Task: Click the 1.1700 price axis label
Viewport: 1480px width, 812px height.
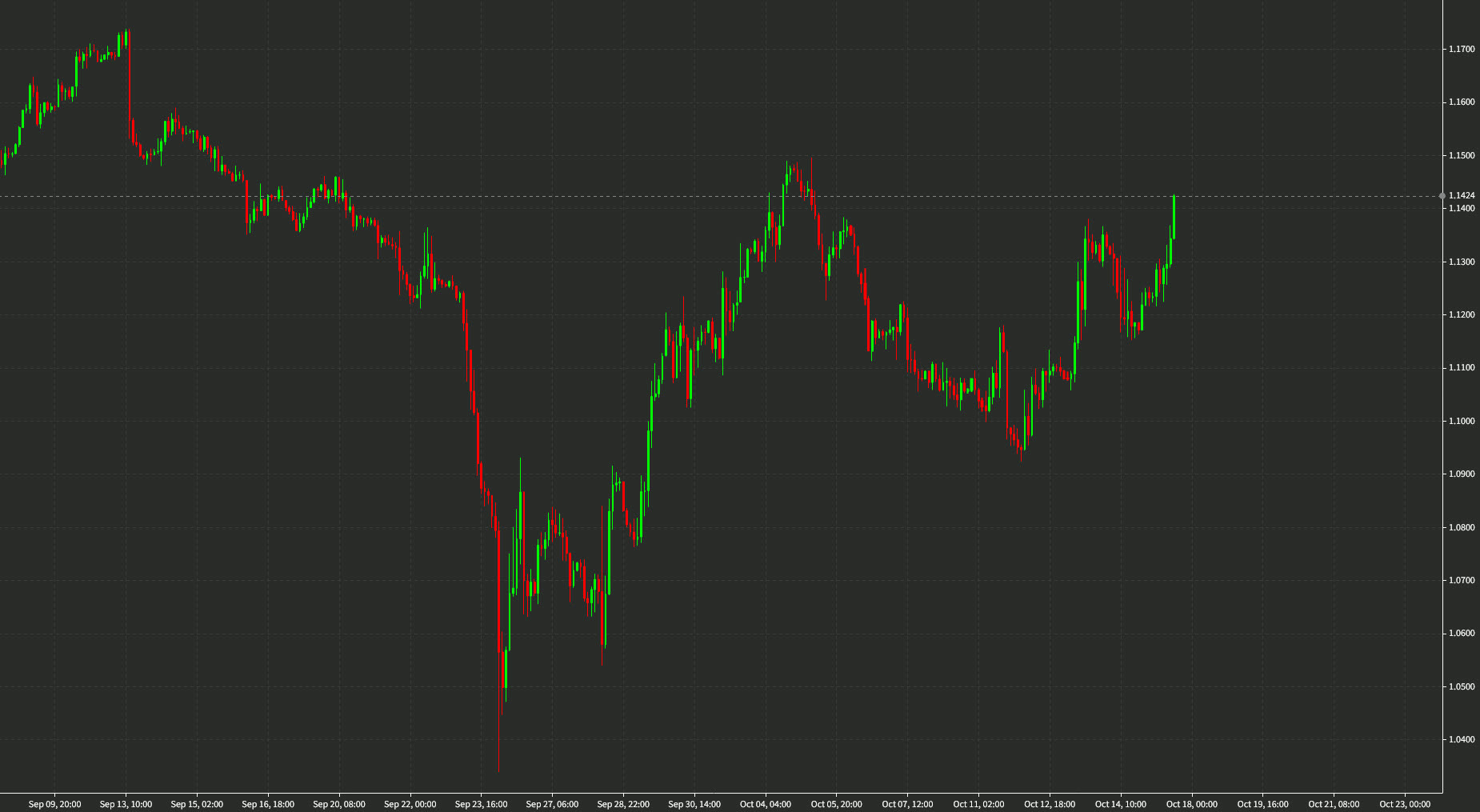Action: pyautogui.click(x=1462, y=50)
